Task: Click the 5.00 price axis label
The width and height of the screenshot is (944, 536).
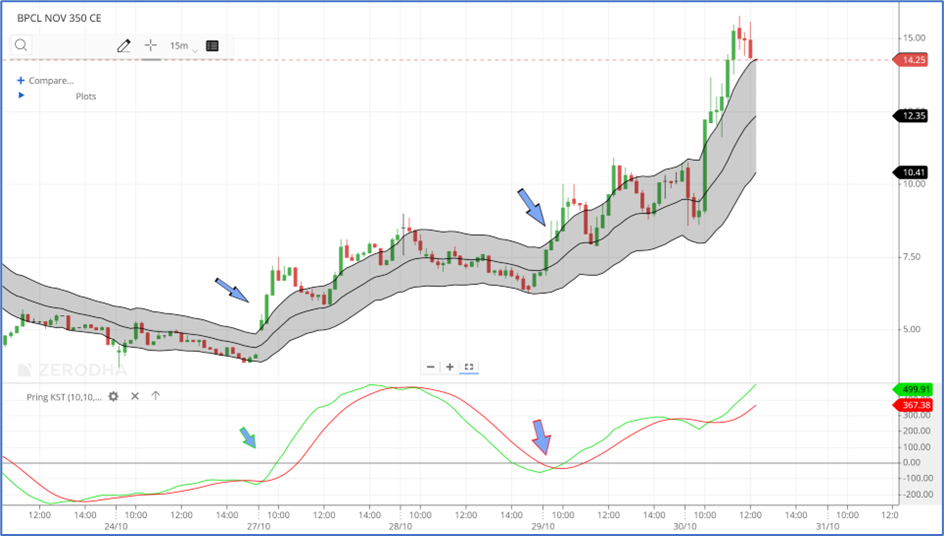Action: pos(911,329)
